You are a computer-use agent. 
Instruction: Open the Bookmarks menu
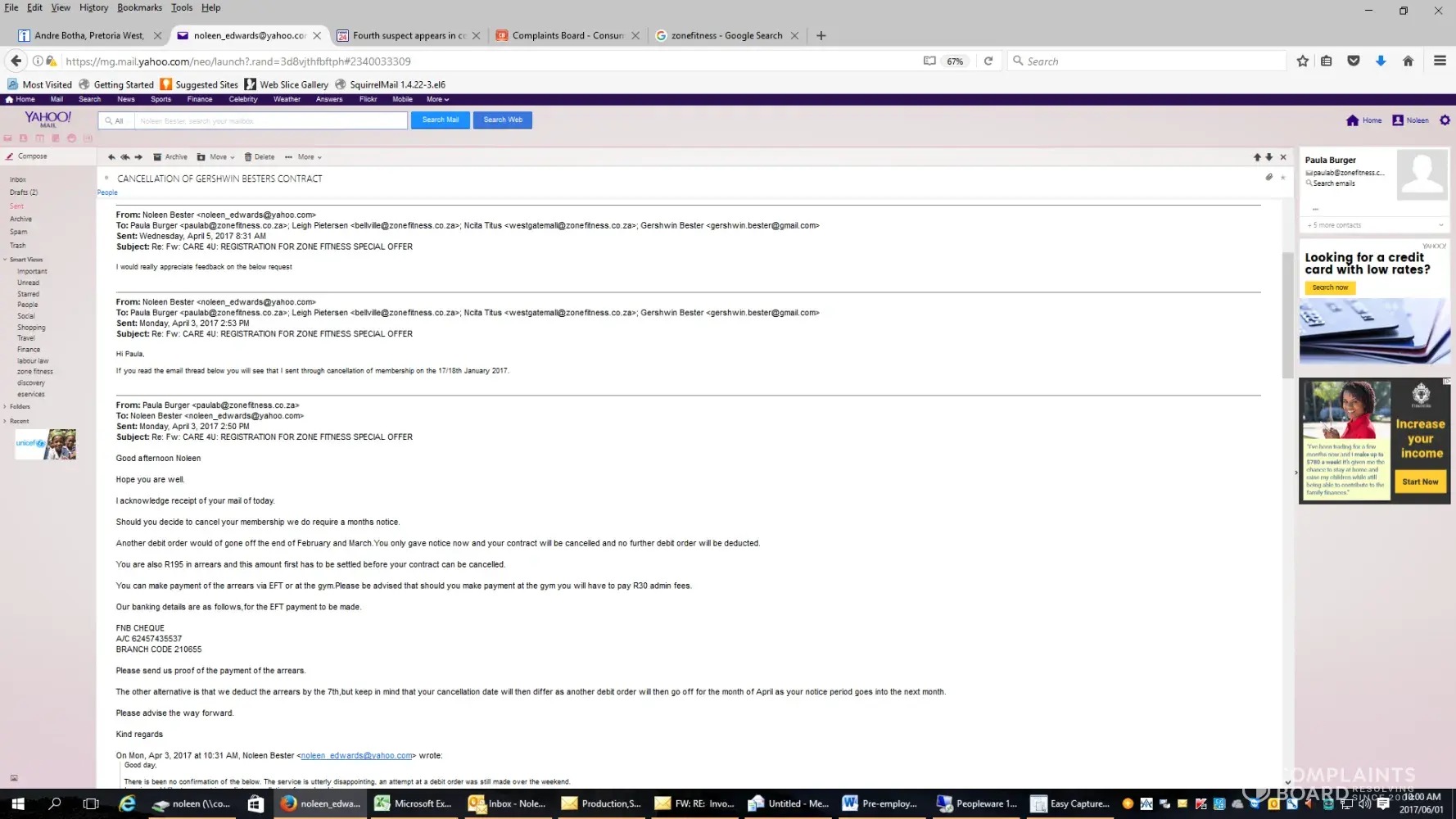tap(139, 7)
